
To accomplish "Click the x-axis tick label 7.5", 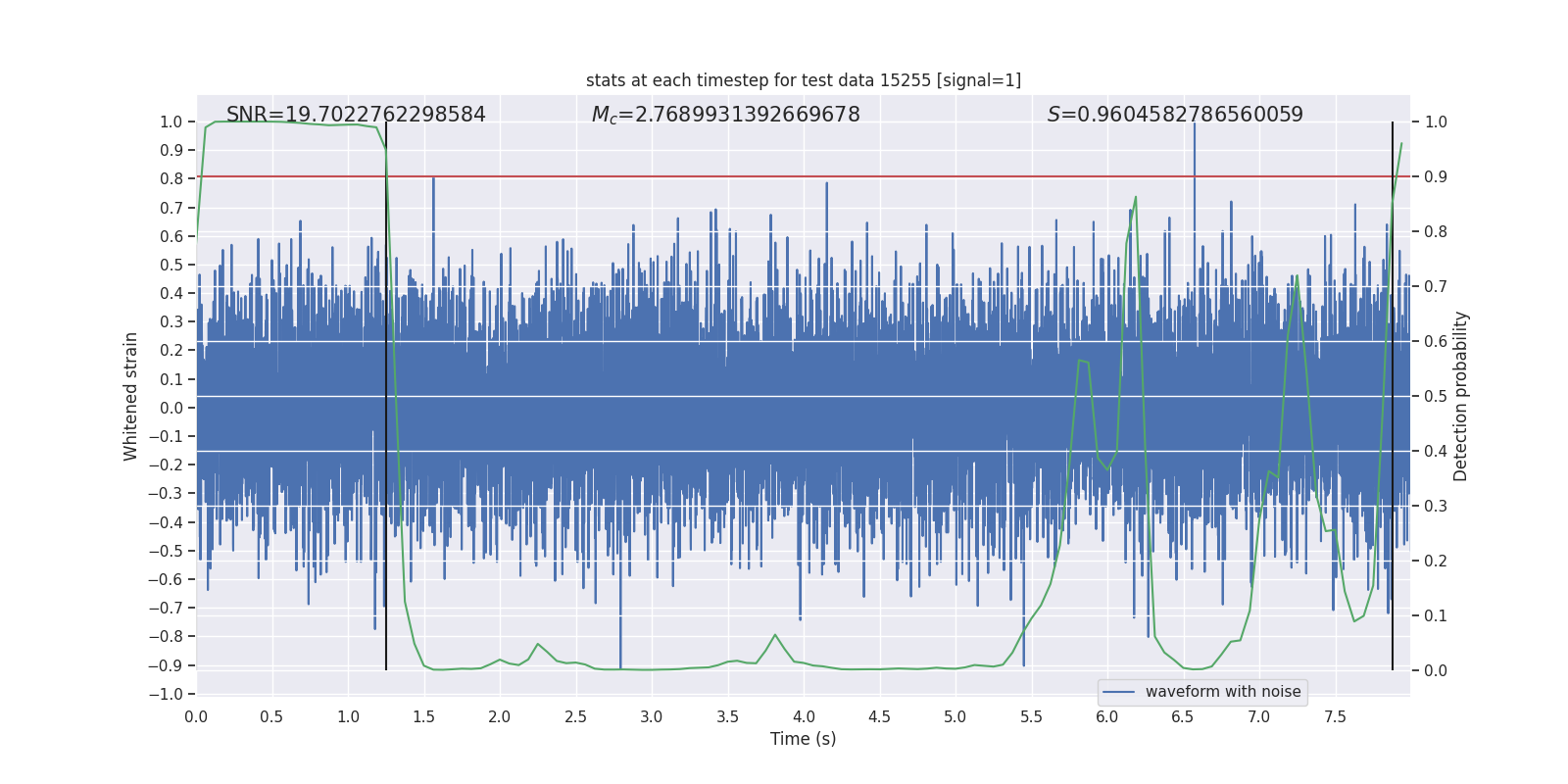I will click(x=1335, y=716).
